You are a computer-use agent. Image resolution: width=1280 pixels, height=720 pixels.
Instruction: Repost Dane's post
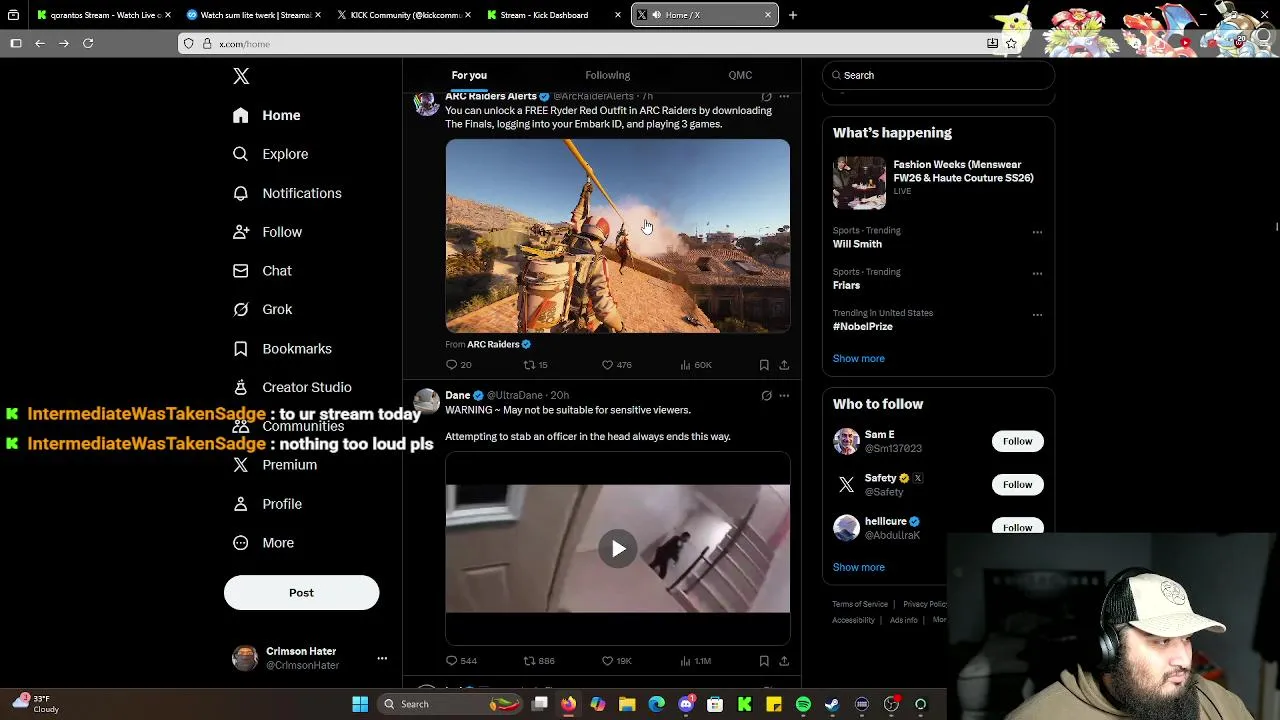tap(539, 661)
